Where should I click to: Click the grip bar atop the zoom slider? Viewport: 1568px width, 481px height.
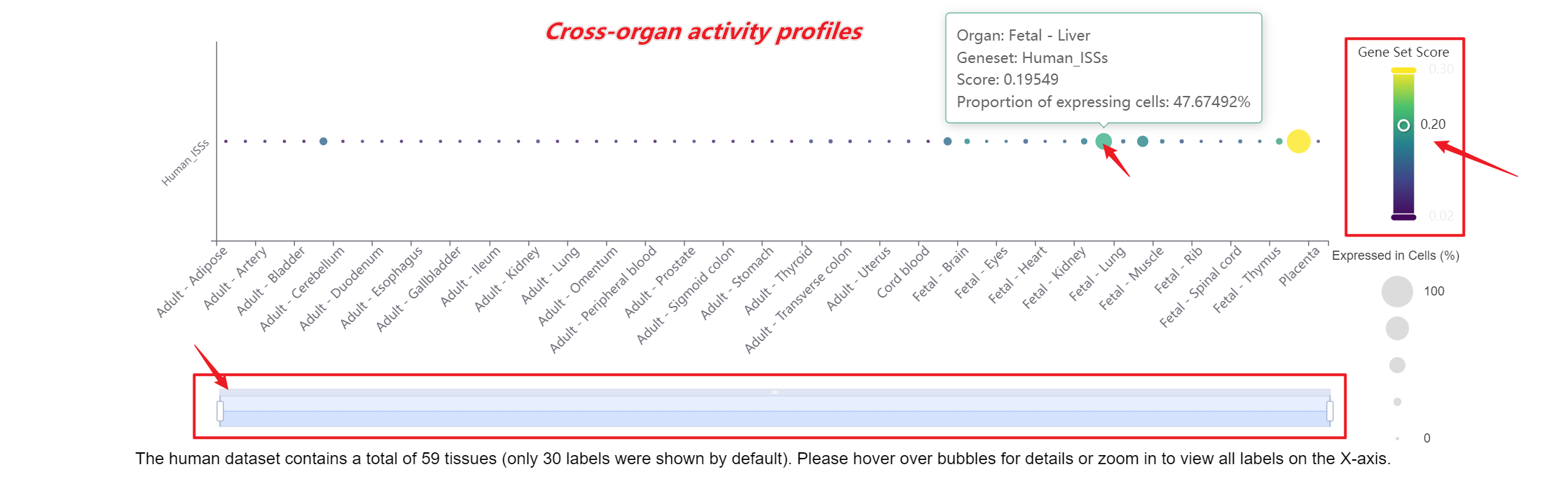coord(775,392)
